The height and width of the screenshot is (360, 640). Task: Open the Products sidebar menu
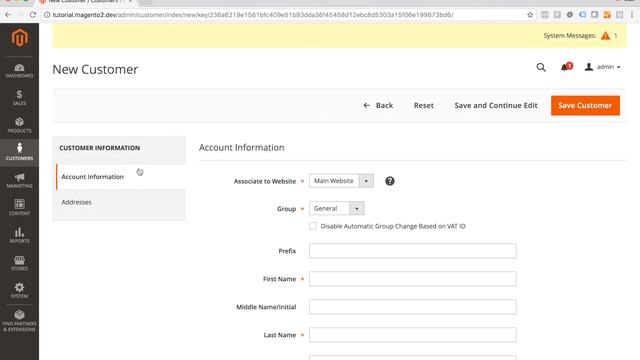pyautogui.click(x=19, y=125)
